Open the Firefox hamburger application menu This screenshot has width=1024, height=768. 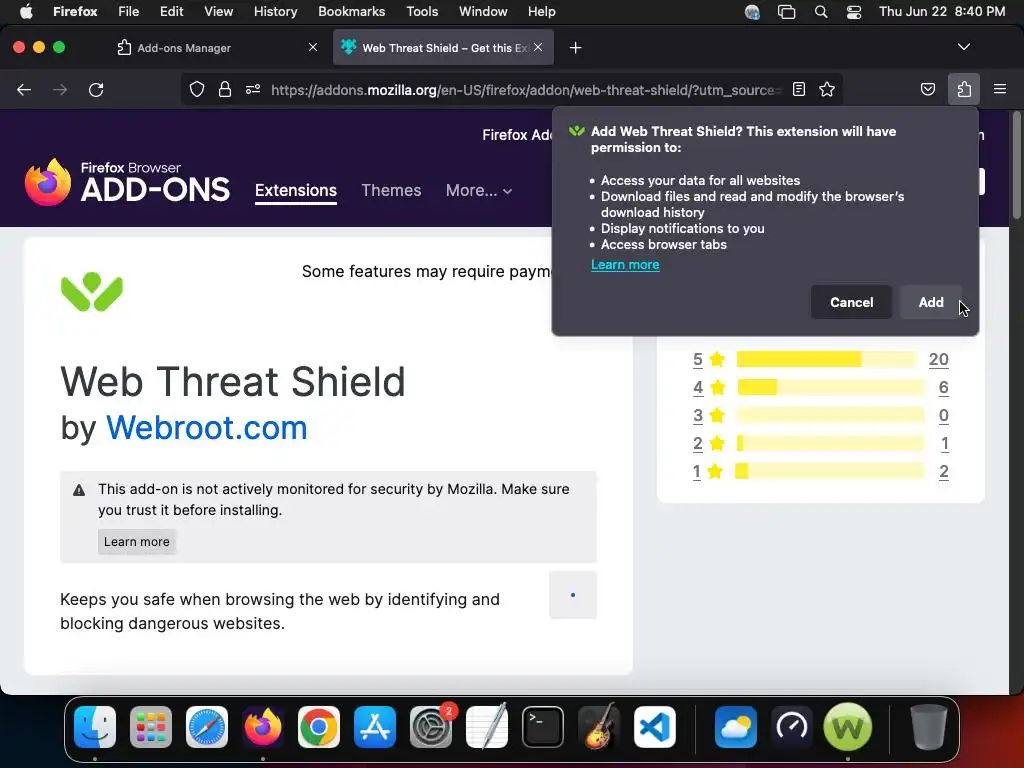pyautogui.click(x=1000, y=89)
